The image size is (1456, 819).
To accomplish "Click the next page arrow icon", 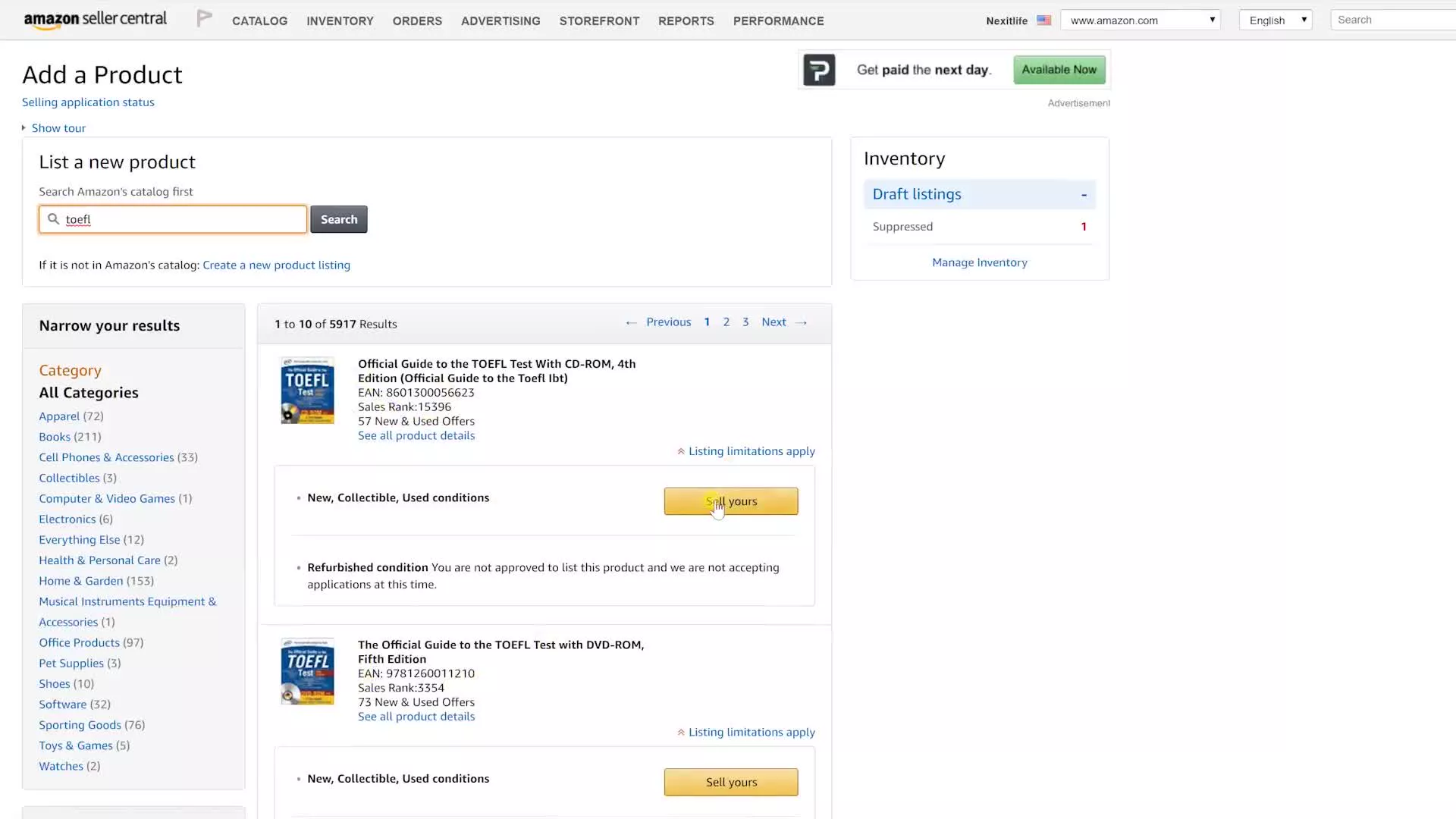I will click(x=802, y=322).
